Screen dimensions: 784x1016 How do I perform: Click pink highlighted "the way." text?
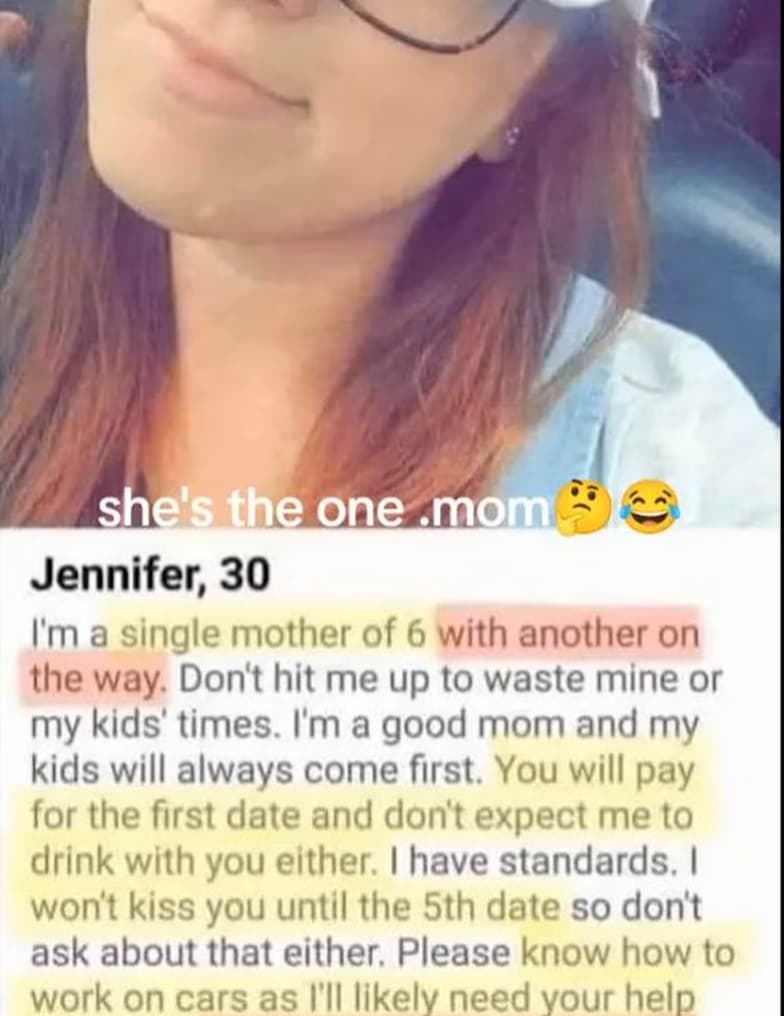[95, 680]
